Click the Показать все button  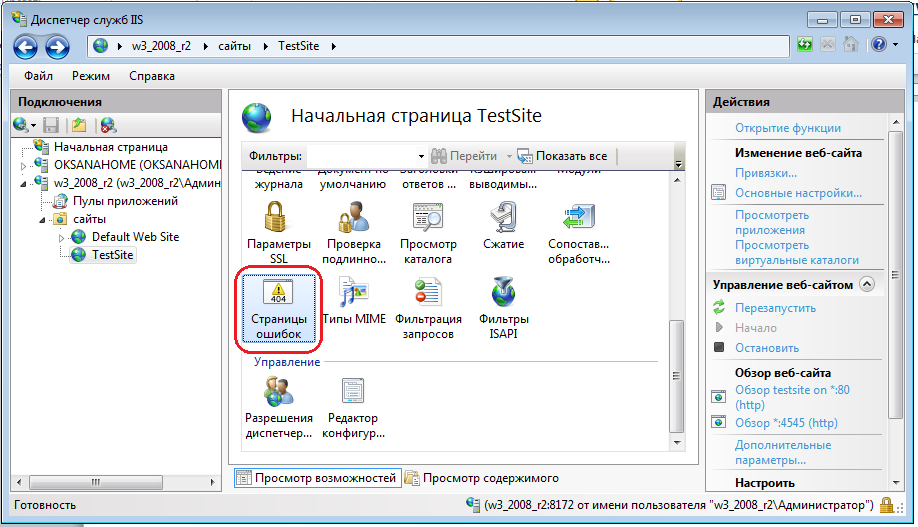click(563, 156)
